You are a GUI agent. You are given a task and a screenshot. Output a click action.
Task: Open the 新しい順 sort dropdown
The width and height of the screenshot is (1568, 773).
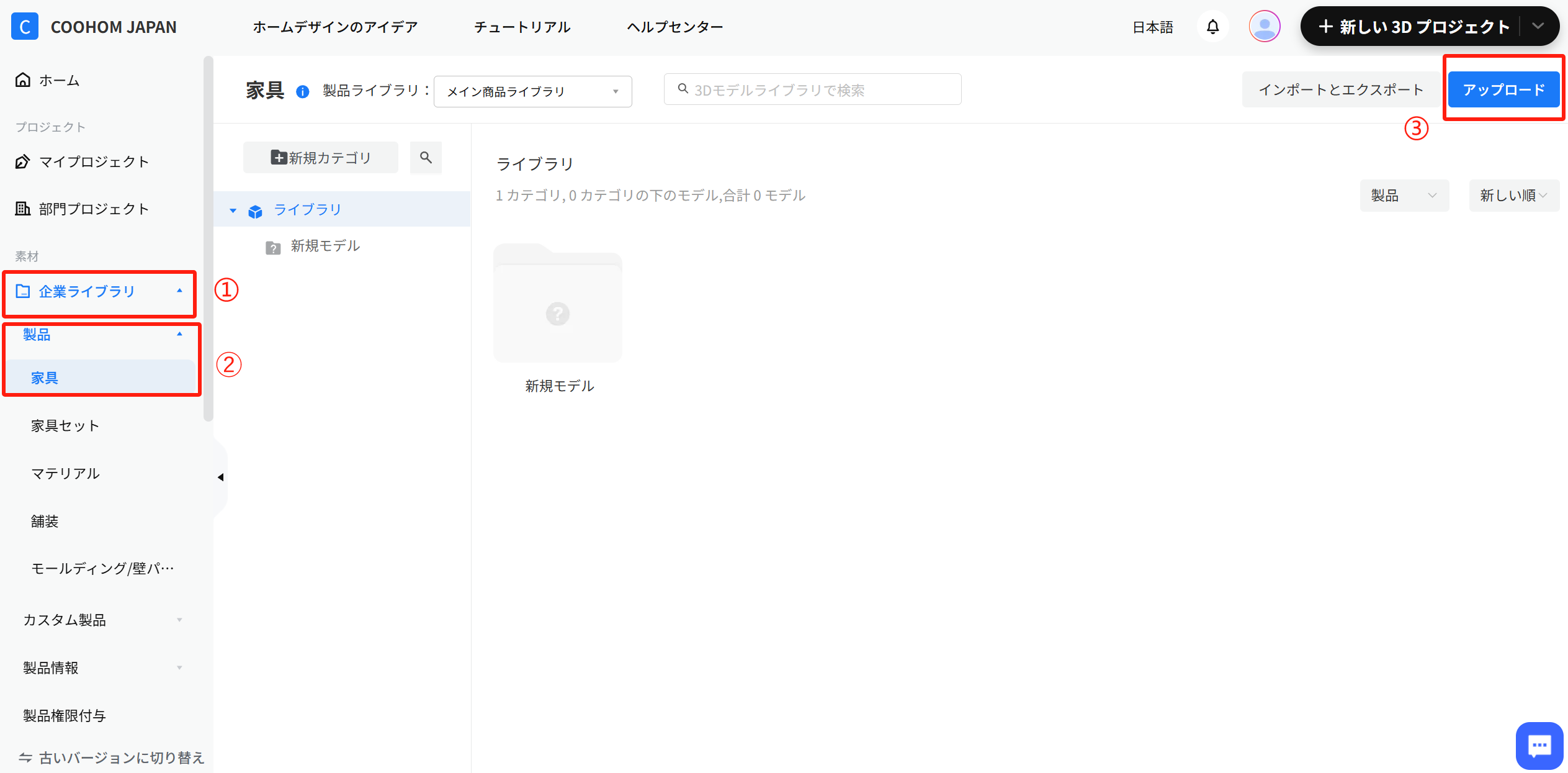coord(1513,196)
